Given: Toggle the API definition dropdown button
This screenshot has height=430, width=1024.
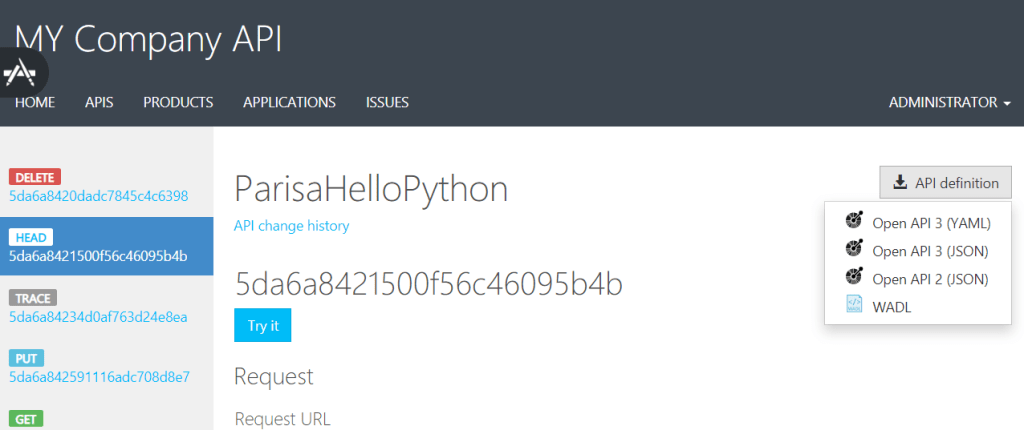Looking at the screenshot, I should (x=945, y=183).
